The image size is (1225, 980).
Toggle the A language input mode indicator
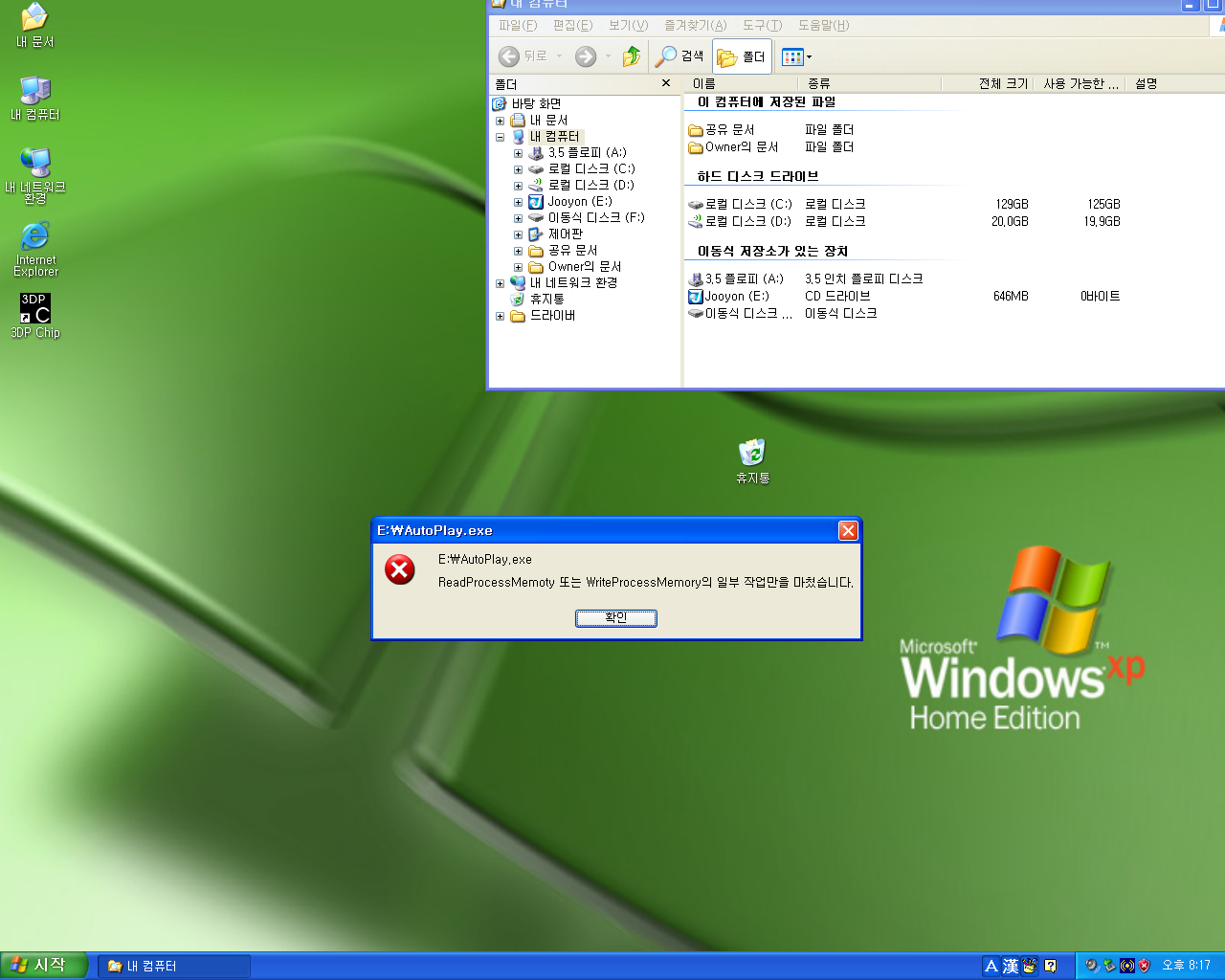[991, 967]
